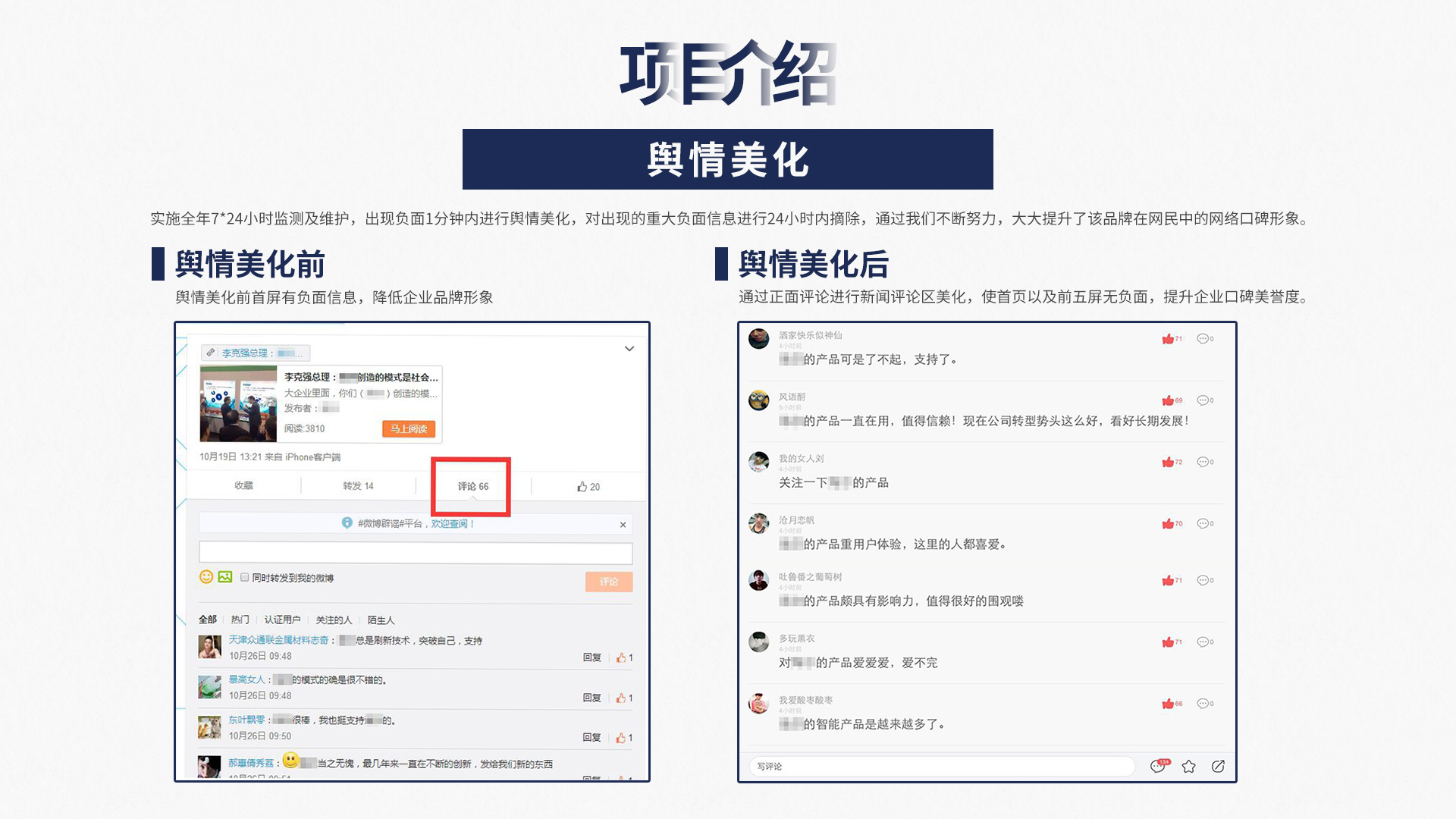Check 同时转发到我的微博 checkbox
This screenshot has height=819, width=1456.
coord(245,578)
